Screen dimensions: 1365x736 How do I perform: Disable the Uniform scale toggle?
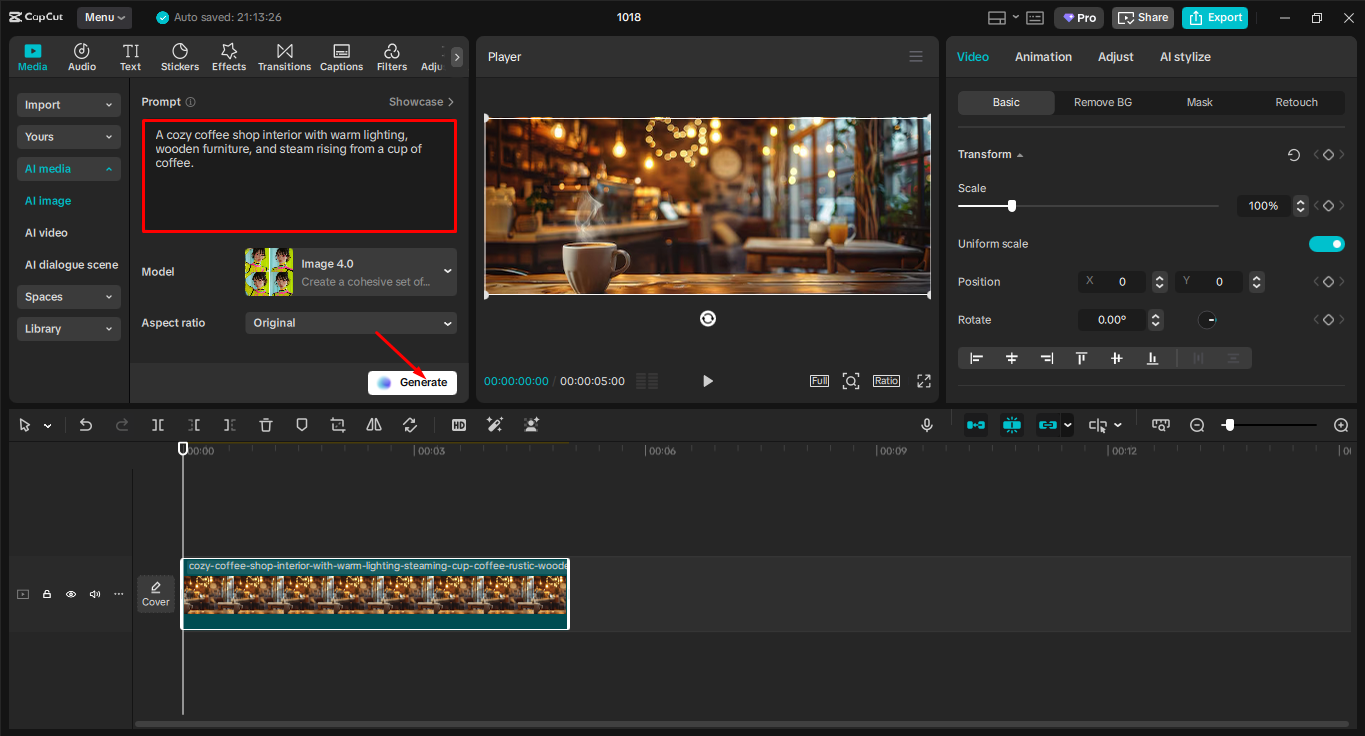[x=1326, y=243]
